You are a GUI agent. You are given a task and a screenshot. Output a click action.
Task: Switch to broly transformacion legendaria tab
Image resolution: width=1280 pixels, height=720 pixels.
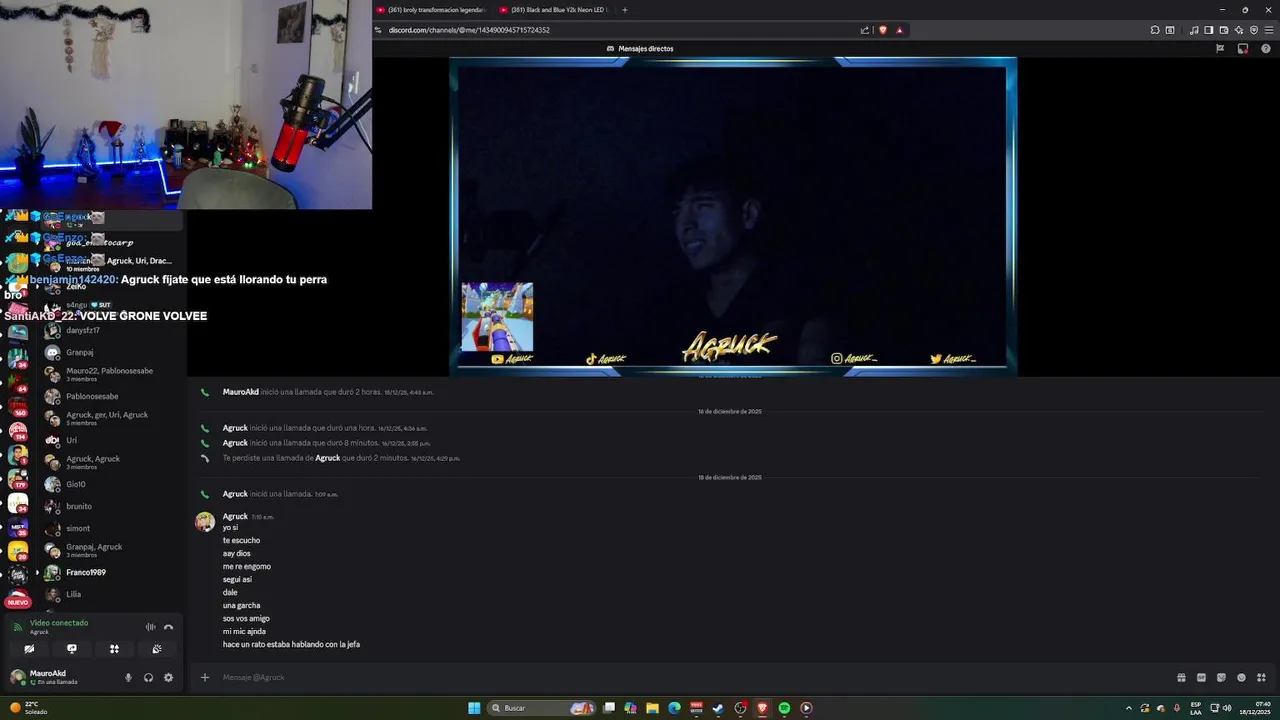click(431, 10)
